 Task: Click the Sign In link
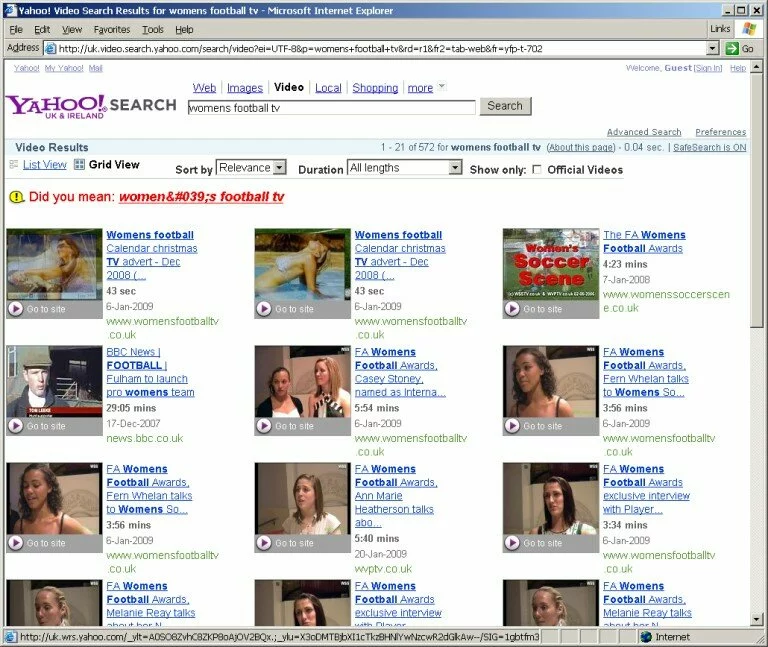pyautogui.click(x=708, y=68)
